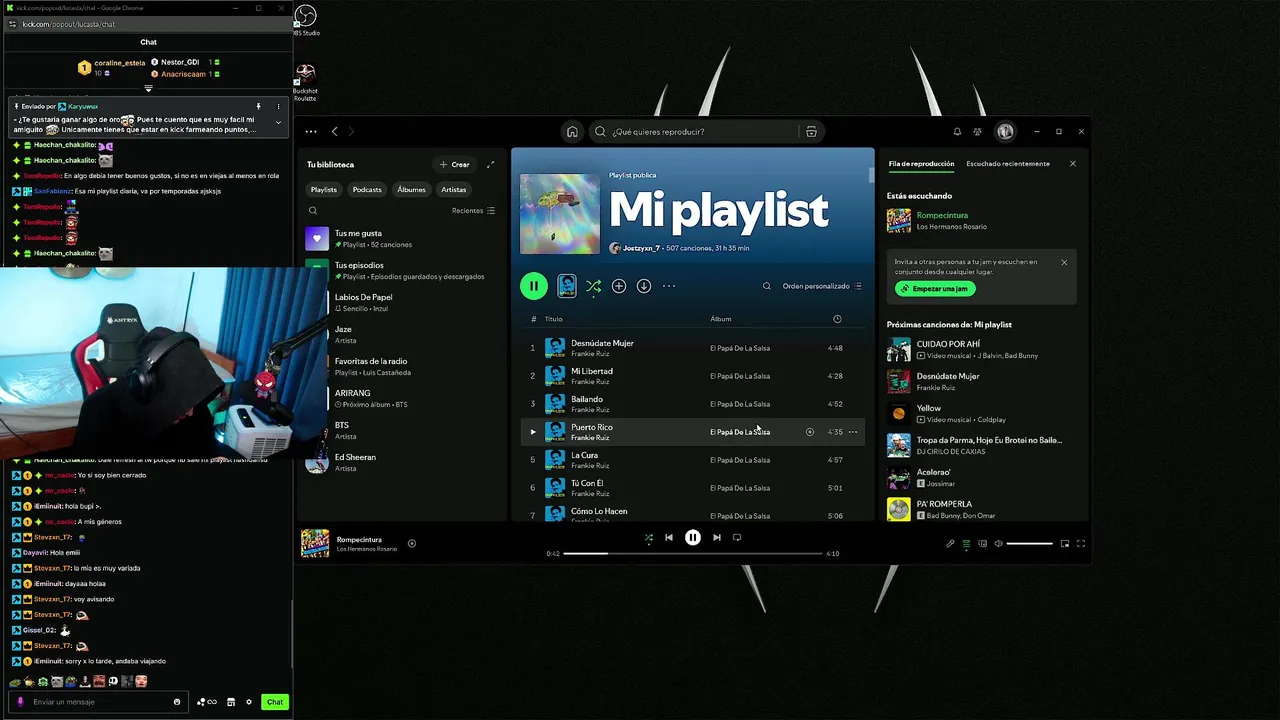
Task: Click the Crear button
Action: (x=454, y=164)
